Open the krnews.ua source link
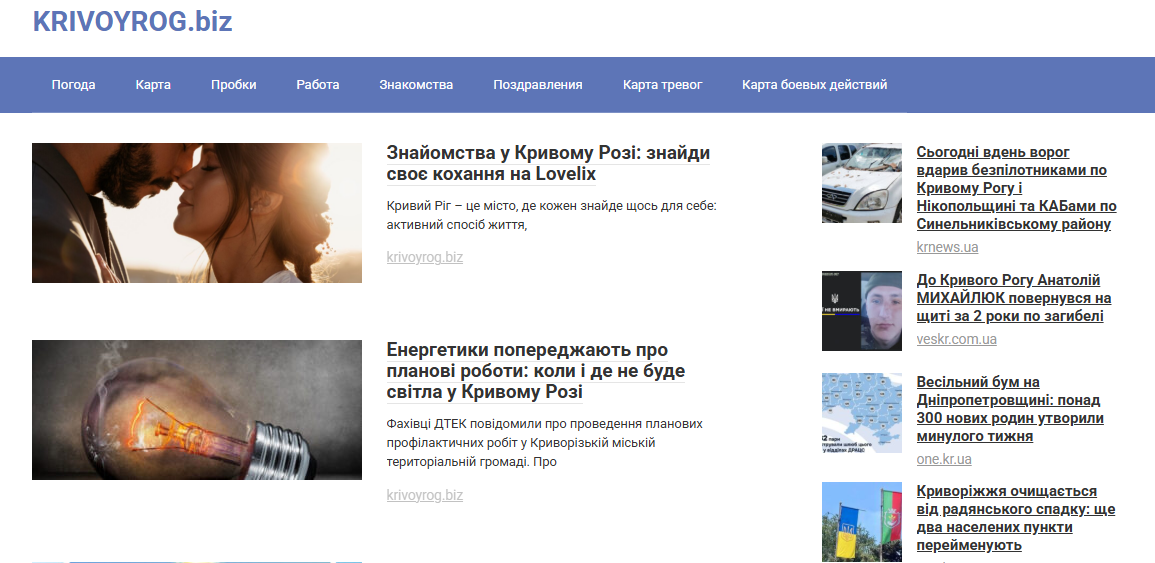 [947, 247]
